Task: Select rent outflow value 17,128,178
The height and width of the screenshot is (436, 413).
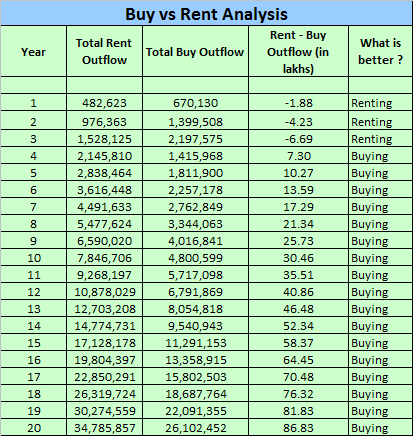Action: tap(104, 343)
